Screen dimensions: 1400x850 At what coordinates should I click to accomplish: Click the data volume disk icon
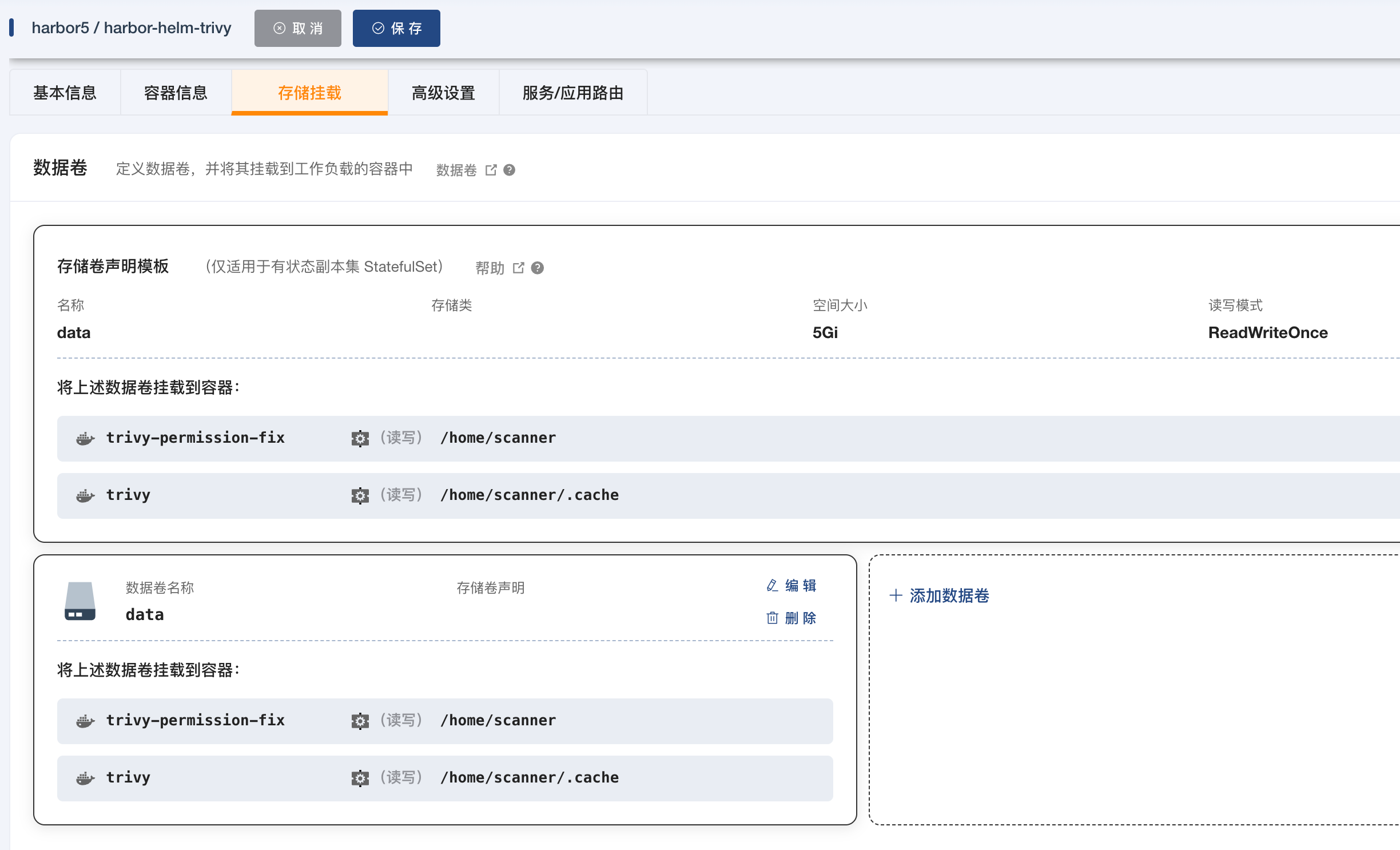coord(80,601)
